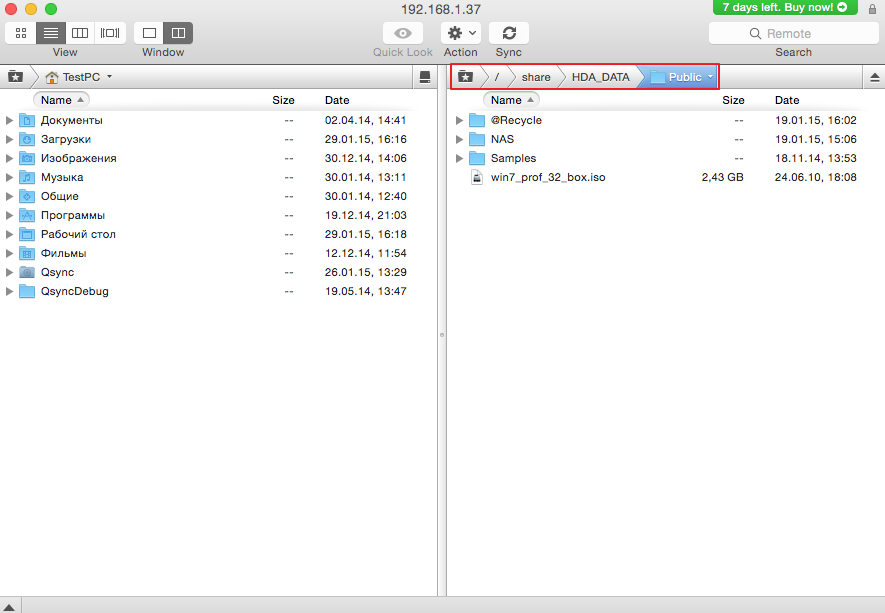The image size is (885, 613).
Task: Click the lock icon in title bar
Action: pos(872,8)
